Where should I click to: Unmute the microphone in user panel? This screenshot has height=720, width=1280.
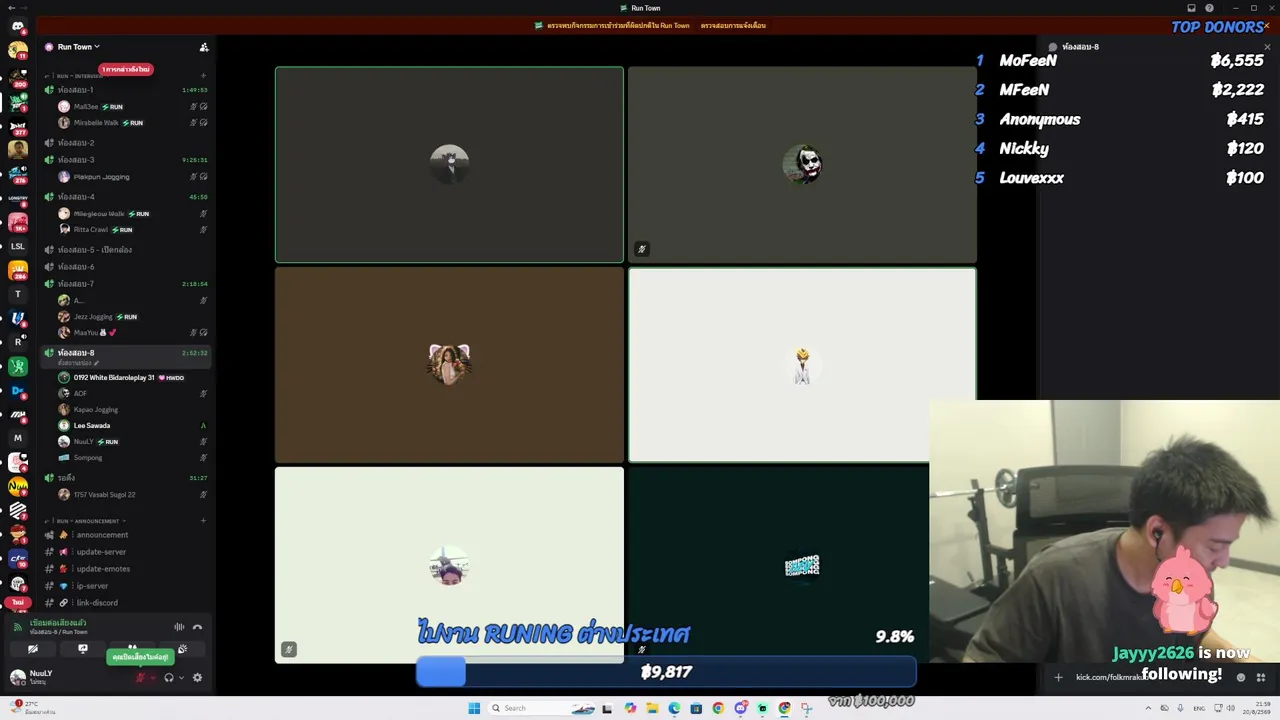140,678
